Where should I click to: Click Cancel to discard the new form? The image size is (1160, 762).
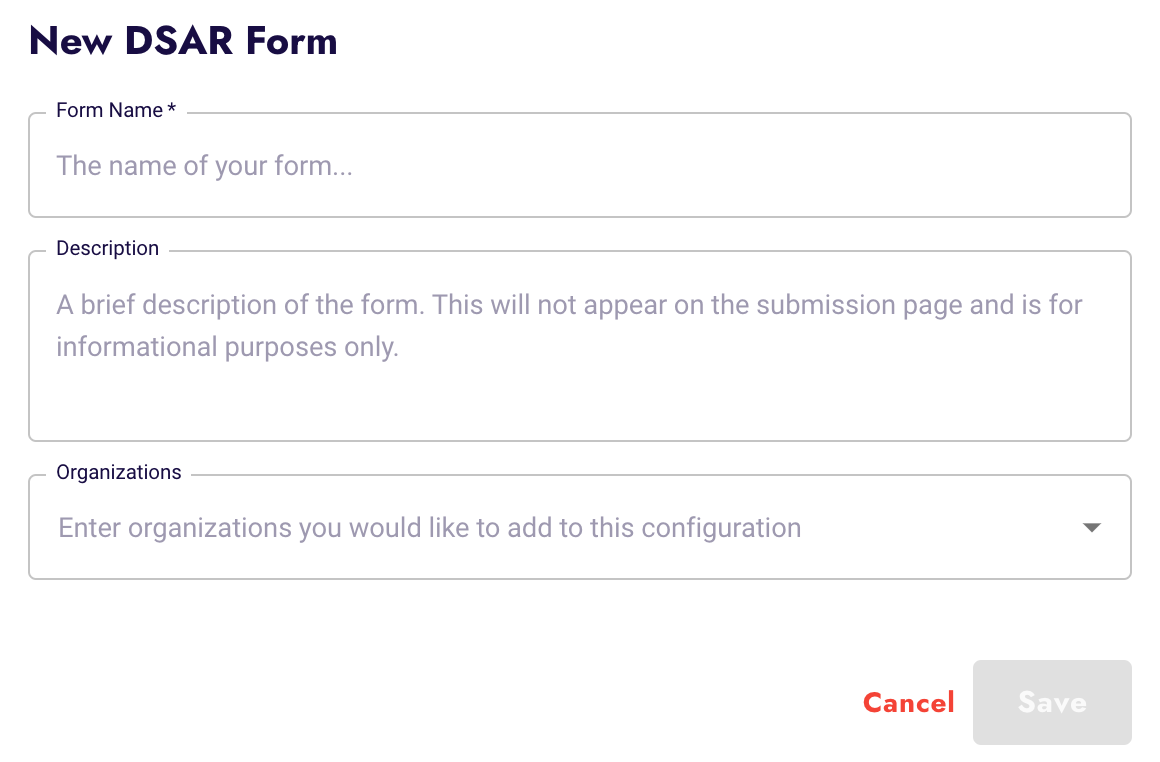click(x=908, y=702)
